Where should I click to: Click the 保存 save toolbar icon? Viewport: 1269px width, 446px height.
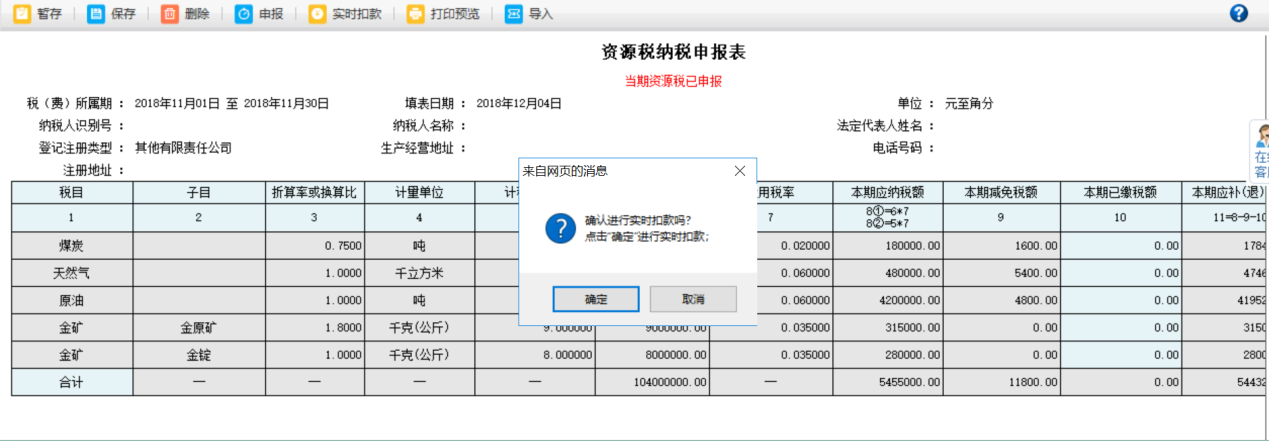96,14
